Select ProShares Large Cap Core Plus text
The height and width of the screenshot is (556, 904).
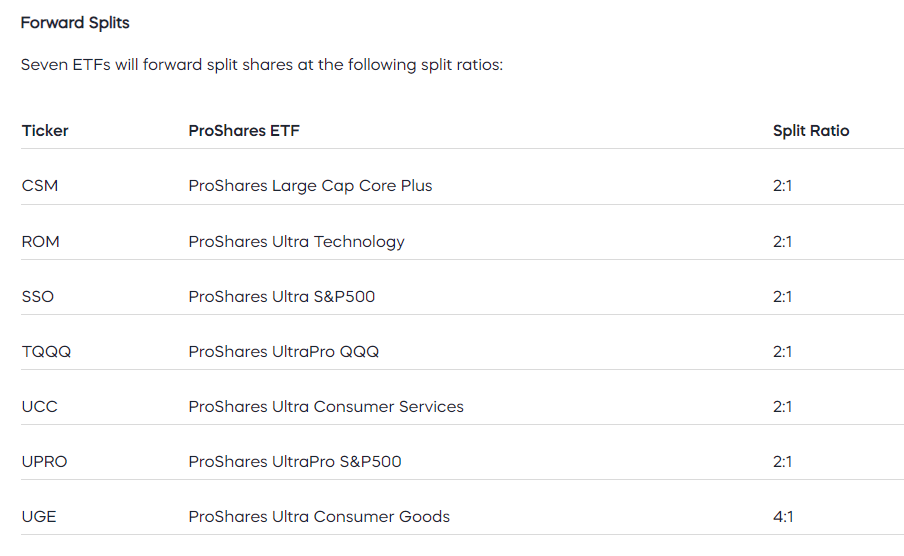tap(310, 186)
